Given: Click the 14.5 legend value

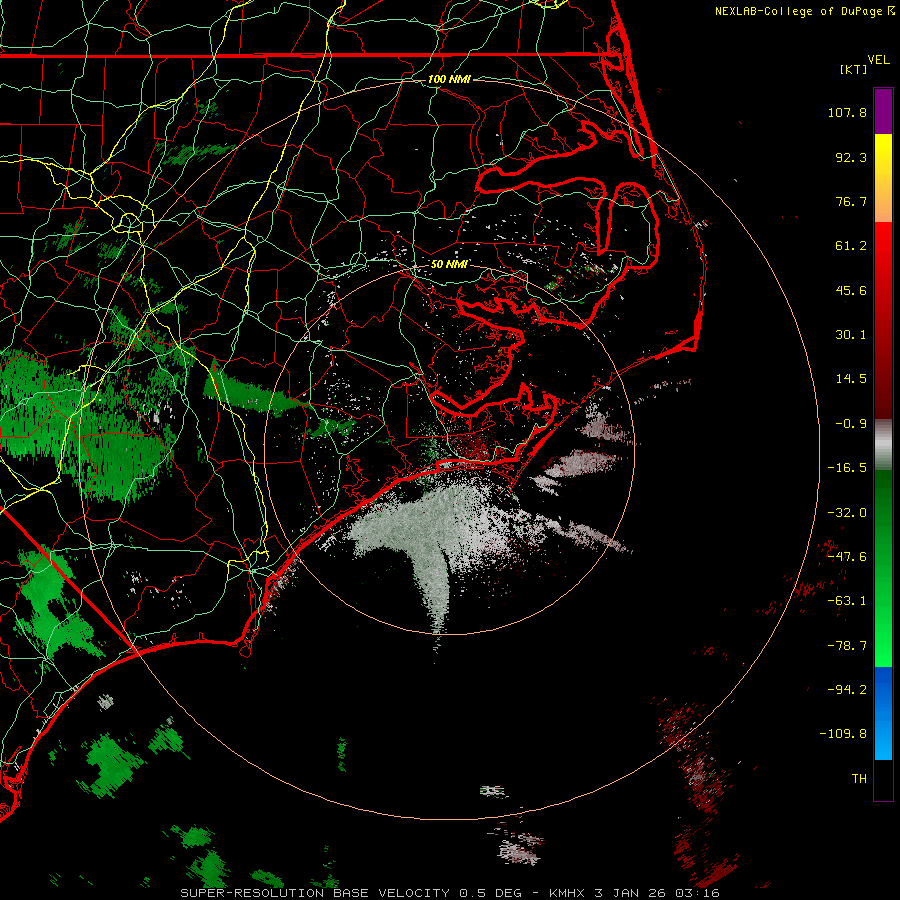Looking at the screenshot, I should pyautogui.click(x=851, y=379).
